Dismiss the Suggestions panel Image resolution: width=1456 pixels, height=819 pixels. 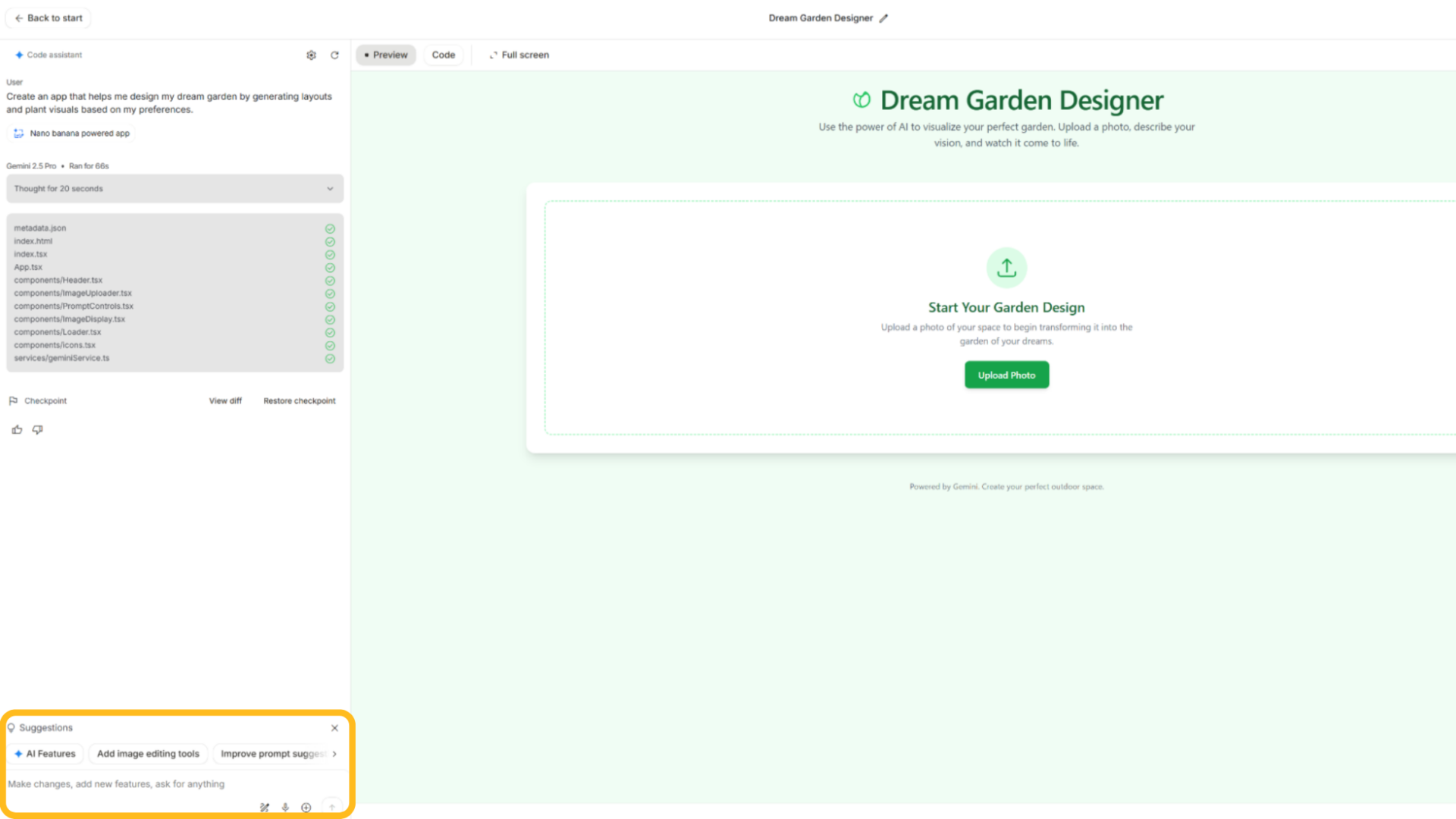click(x=334, y=727)
